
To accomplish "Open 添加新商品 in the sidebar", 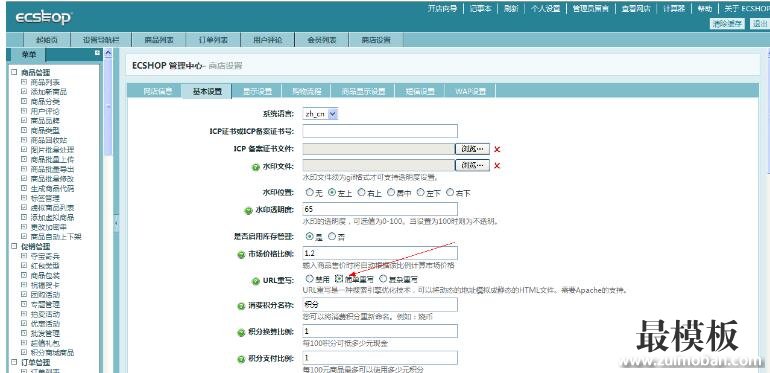I will [x=49, y=92].
